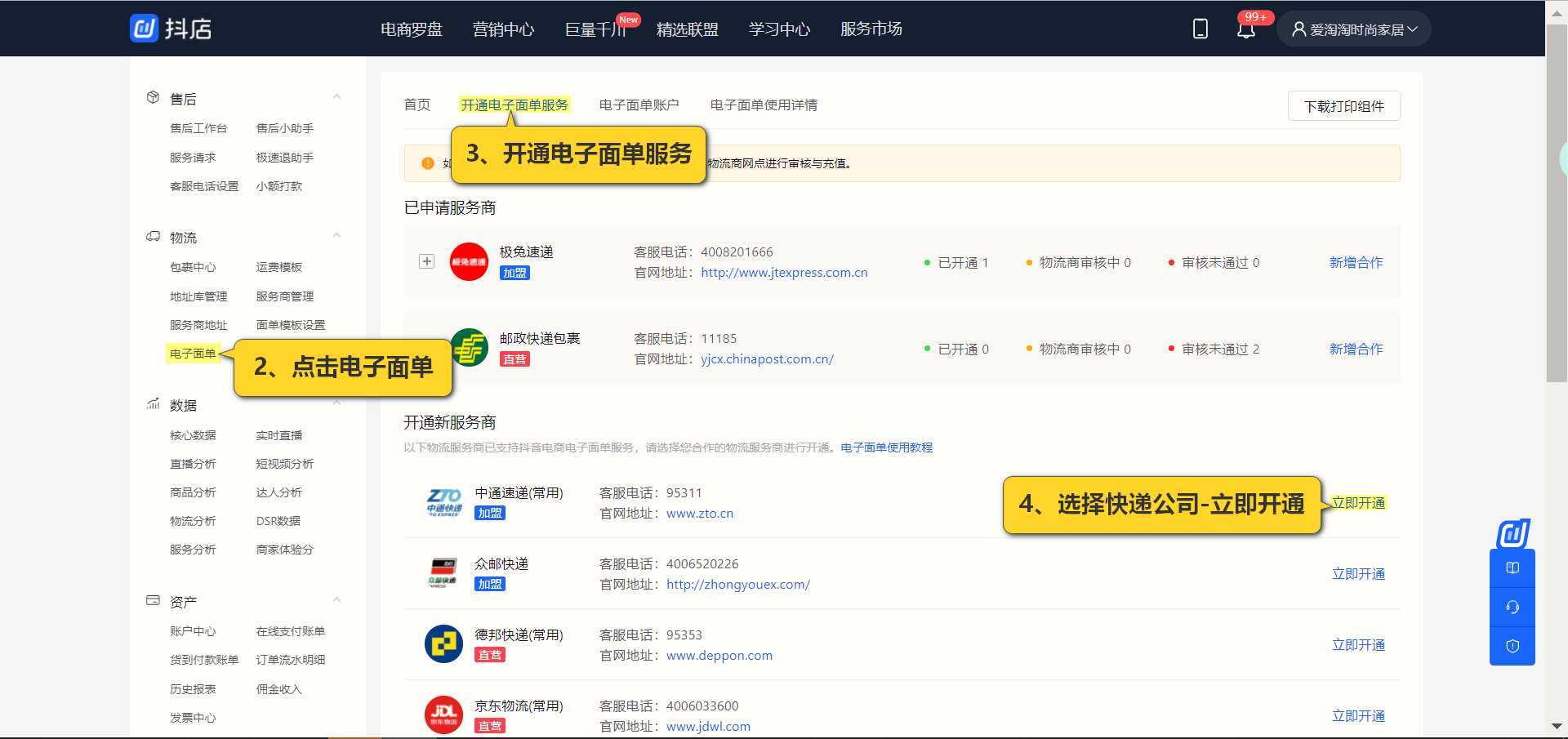Click the 中通快递 ZTO logo
This screenshot has width=1568, height=739.
[x=443, y=501]
